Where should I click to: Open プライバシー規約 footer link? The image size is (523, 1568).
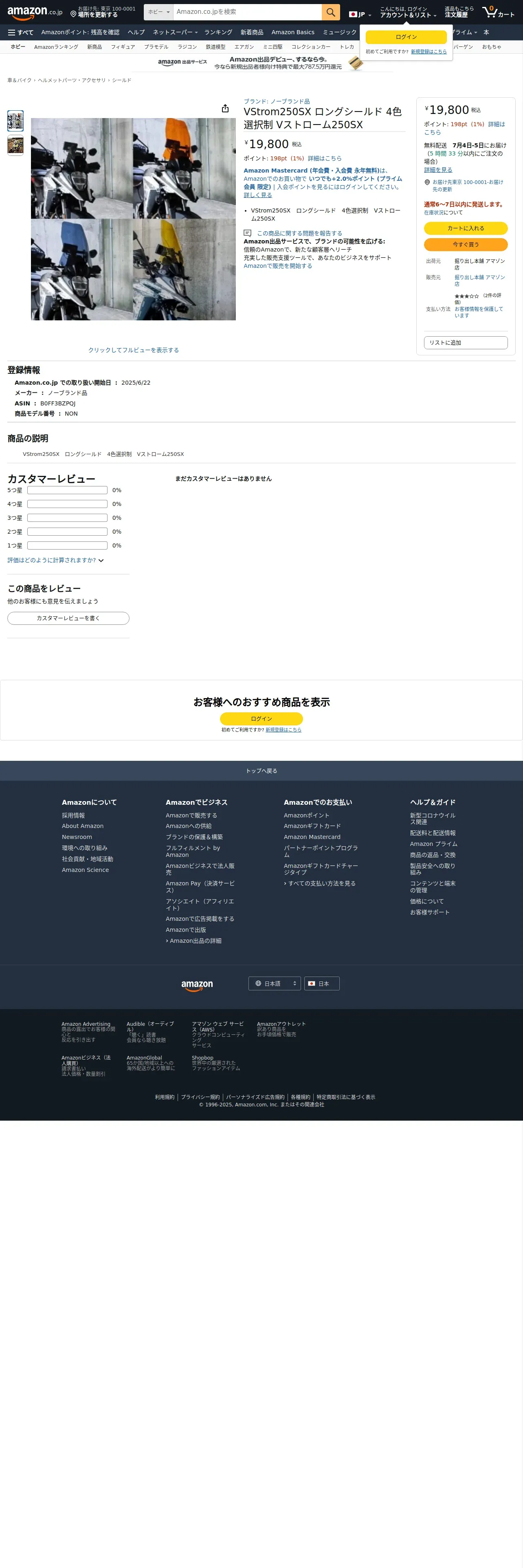(x=200, y=1097)
